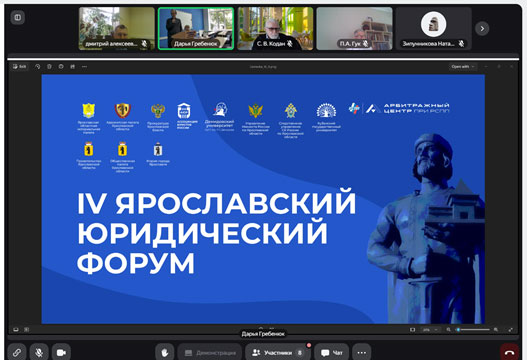Click the Дарья Гребенюк presenter name label
The width and height of the screenshot is (527, 360).
point(263,334)
